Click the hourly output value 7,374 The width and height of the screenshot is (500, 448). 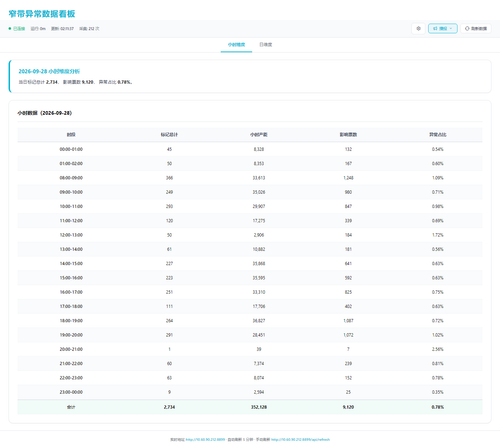pos(259,364)
